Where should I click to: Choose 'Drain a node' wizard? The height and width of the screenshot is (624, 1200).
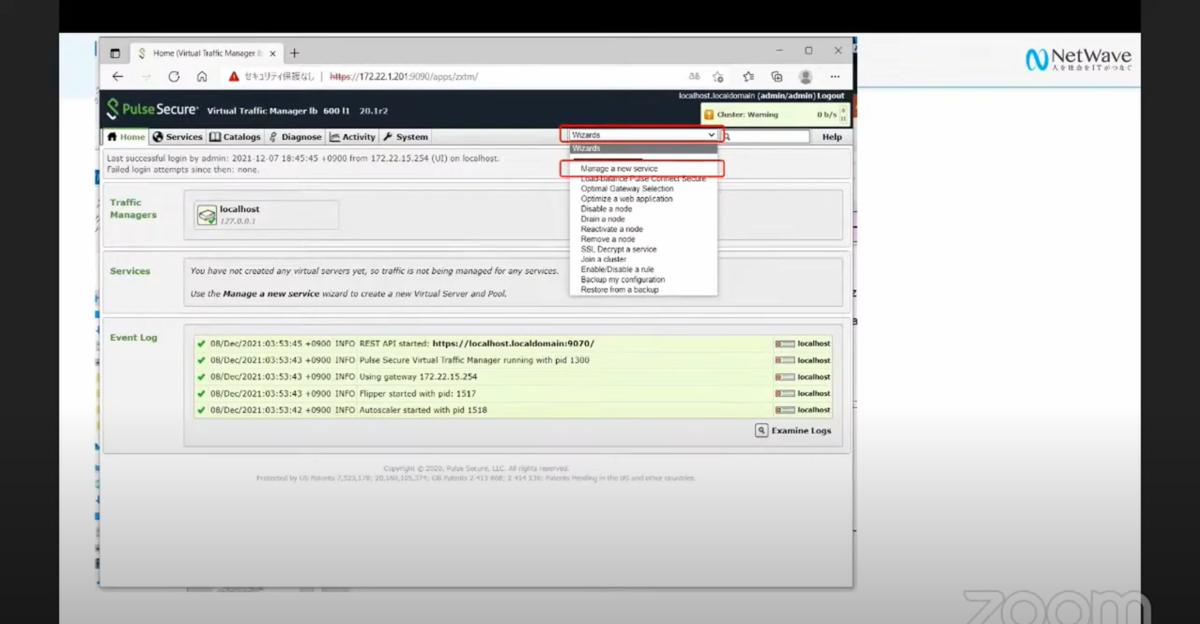pyautogui.click(x=602, y=219)
